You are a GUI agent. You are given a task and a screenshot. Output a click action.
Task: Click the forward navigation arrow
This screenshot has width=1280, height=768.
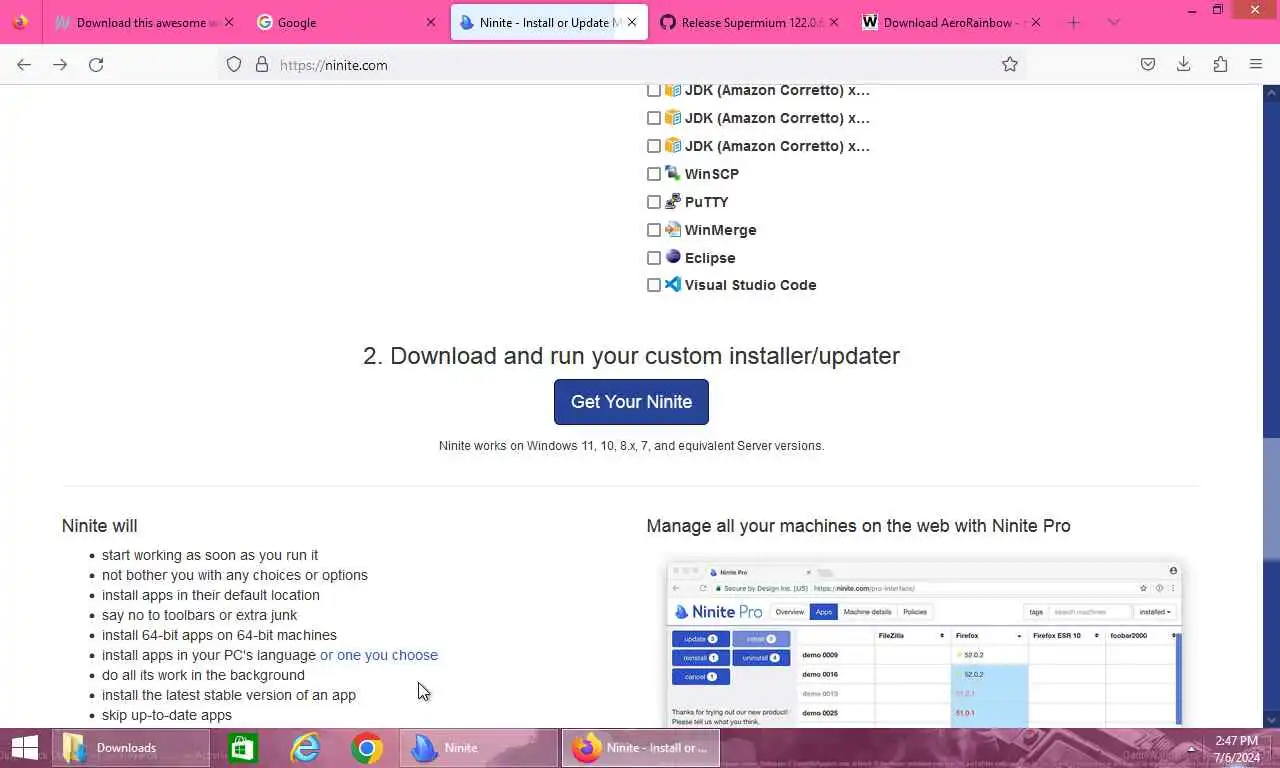(x=60, y=64)
